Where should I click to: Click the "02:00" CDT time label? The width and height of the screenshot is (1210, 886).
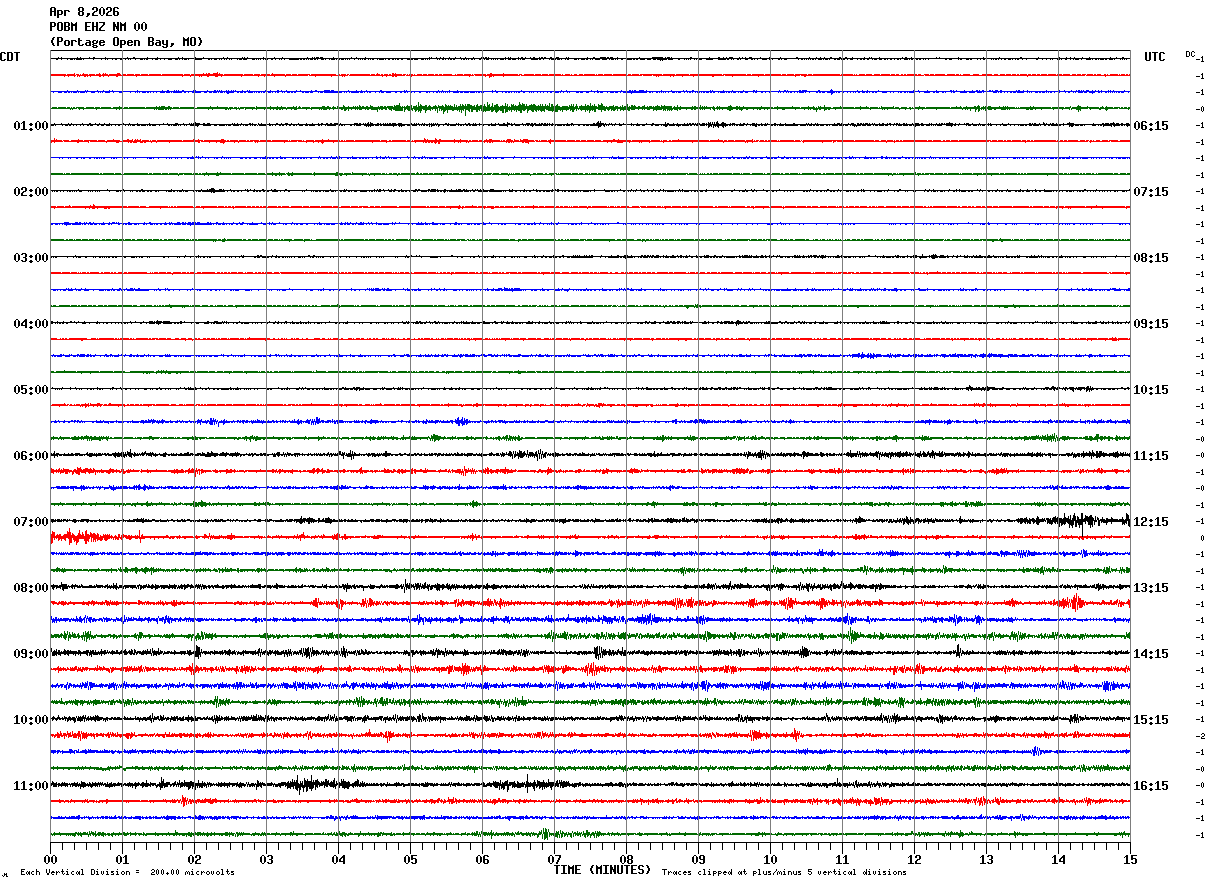coord(31,192)
